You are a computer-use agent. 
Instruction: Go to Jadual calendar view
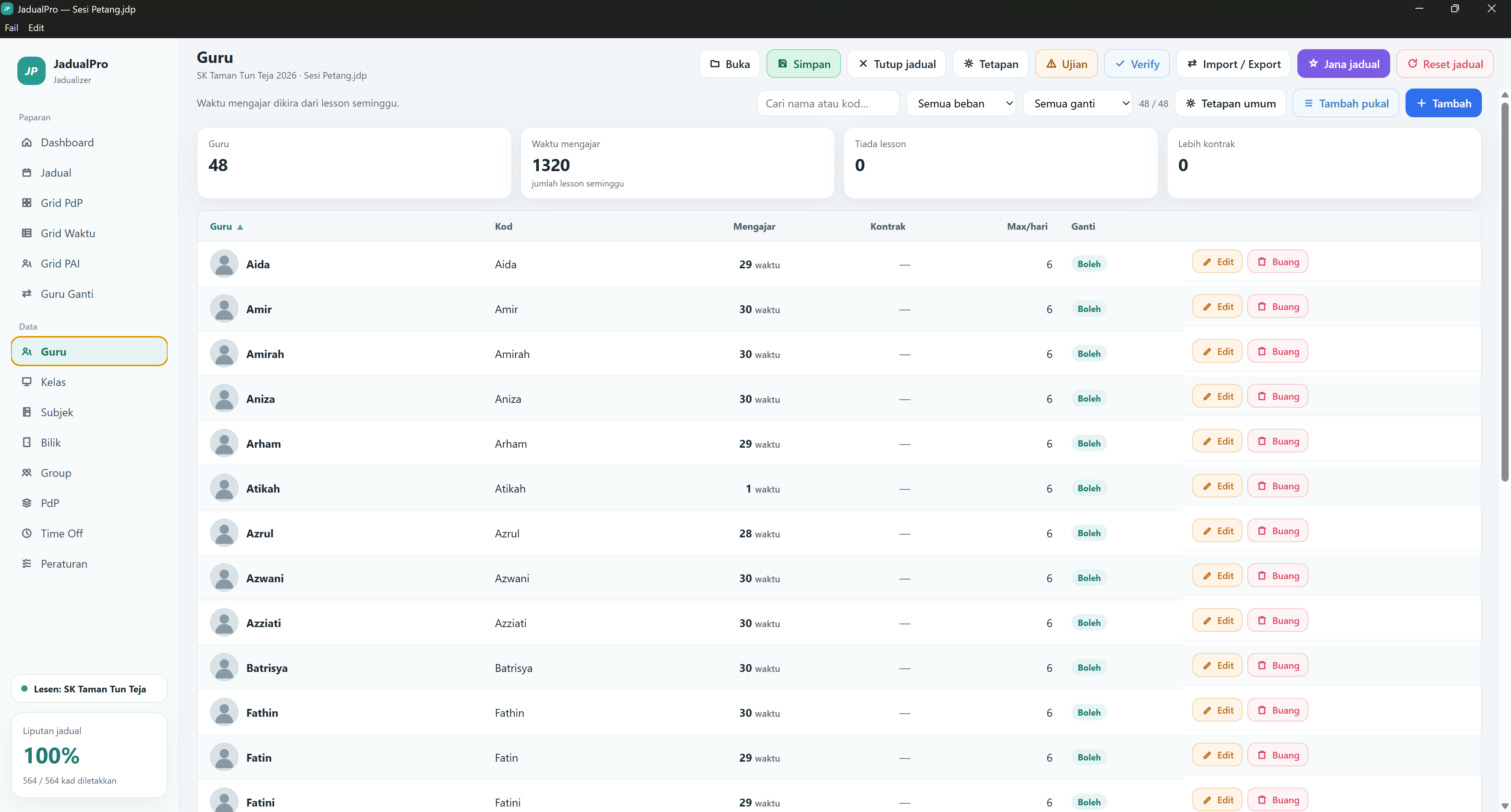click(x=89, y=173)
